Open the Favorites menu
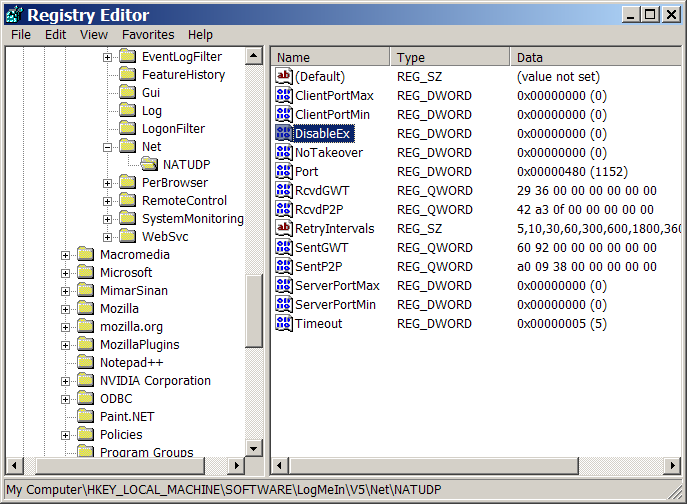 tap(147, 34)
